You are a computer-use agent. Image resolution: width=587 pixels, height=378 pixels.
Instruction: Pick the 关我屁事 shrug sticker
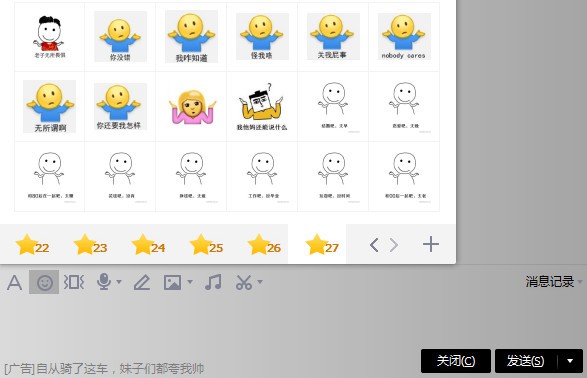pyautogui.click(x=333, y=37)
